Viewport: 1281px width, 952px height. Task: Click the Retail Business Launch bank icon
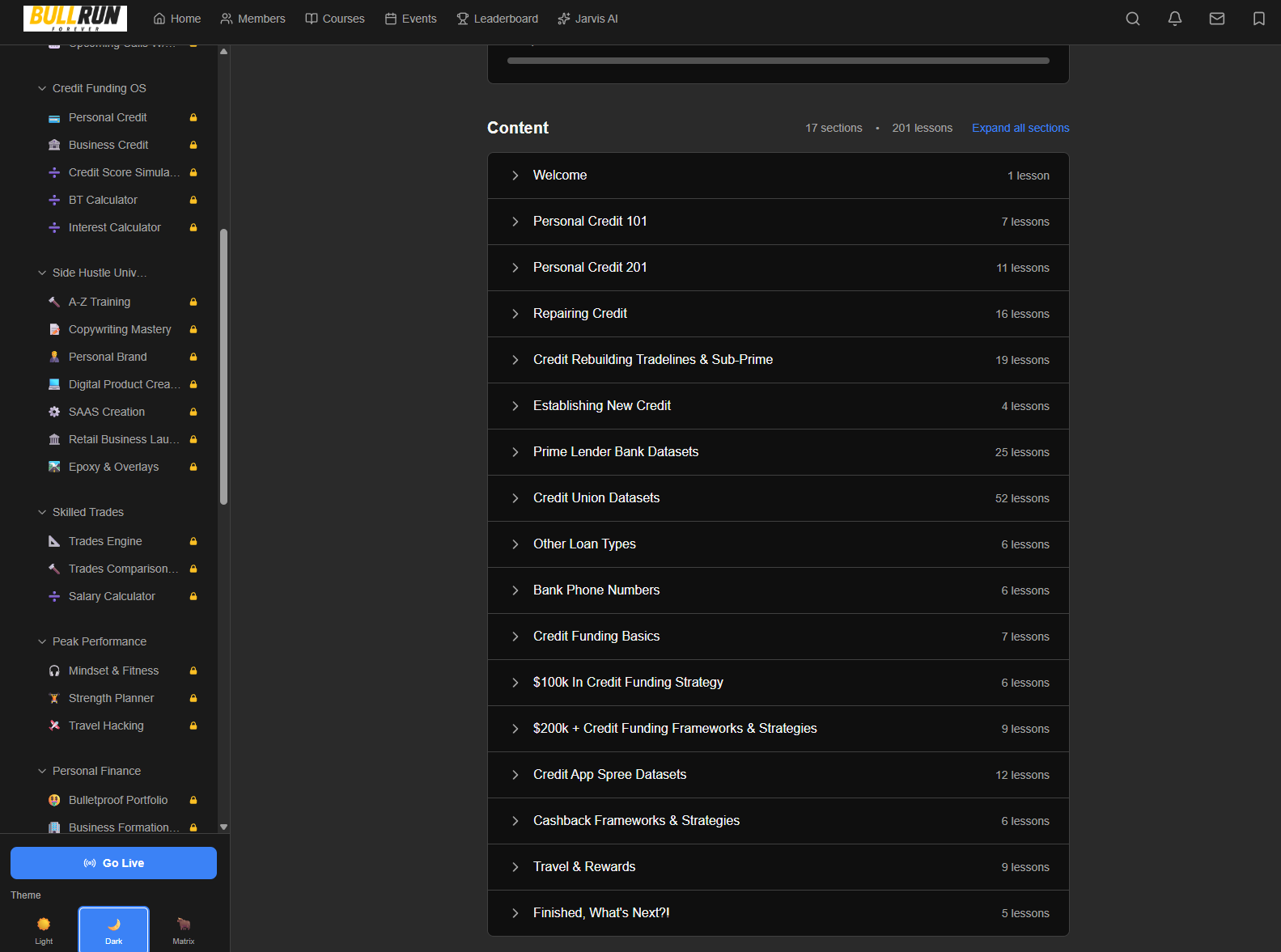click(x=54, y=440)
